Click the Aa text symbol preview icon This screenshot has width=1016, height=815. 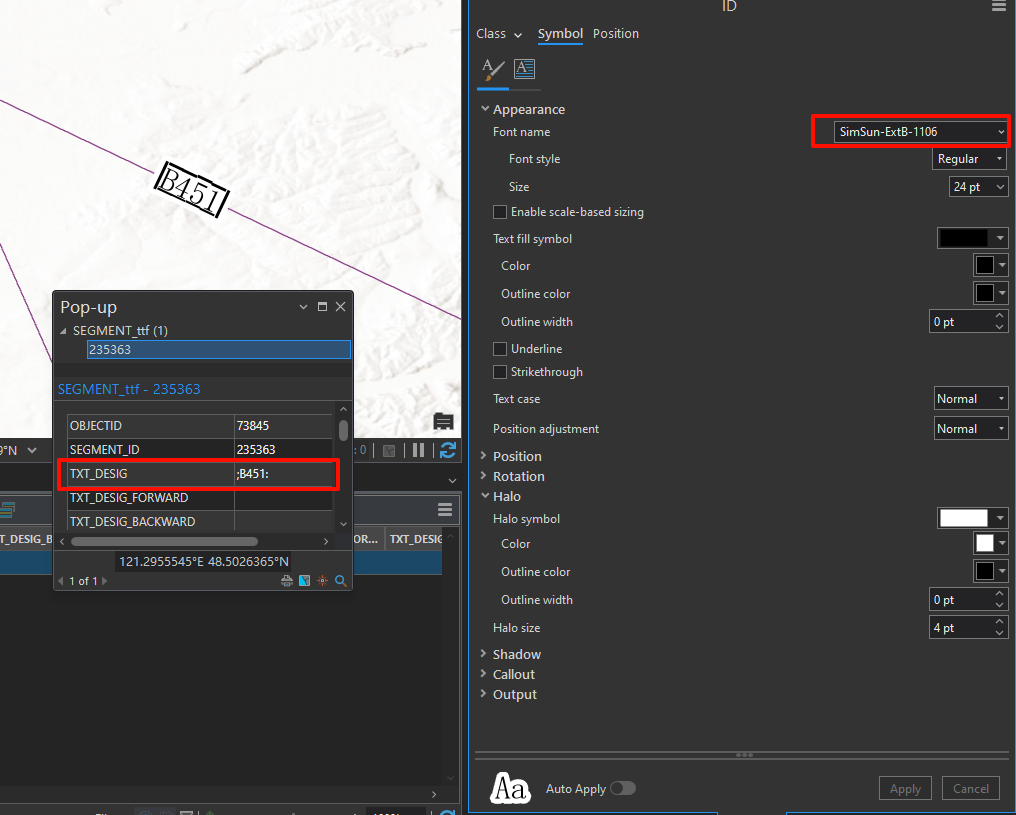coord(510,788)
